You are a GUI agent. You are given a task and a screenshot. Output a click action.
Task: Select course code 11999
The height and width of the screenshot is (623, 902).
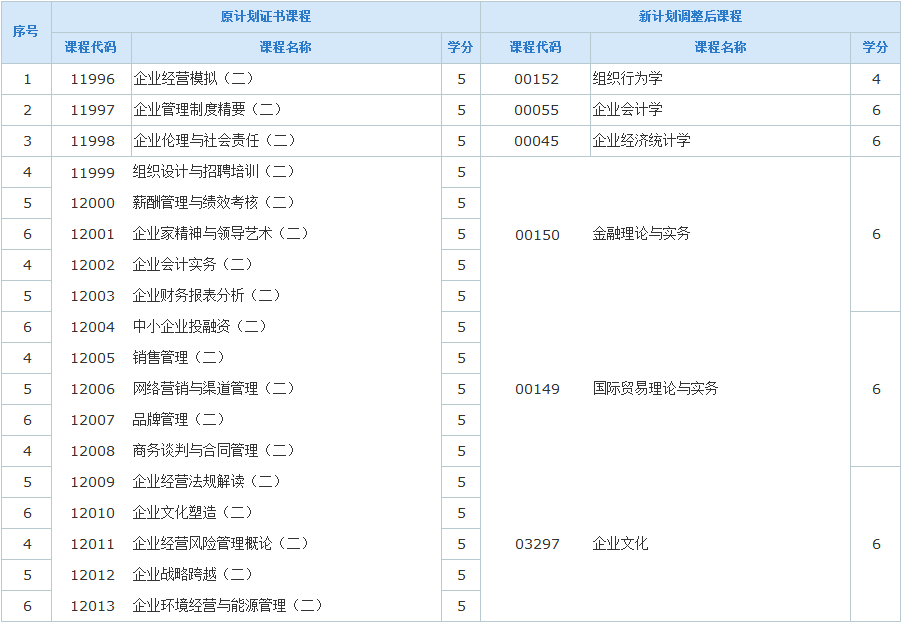pos(92,172)
